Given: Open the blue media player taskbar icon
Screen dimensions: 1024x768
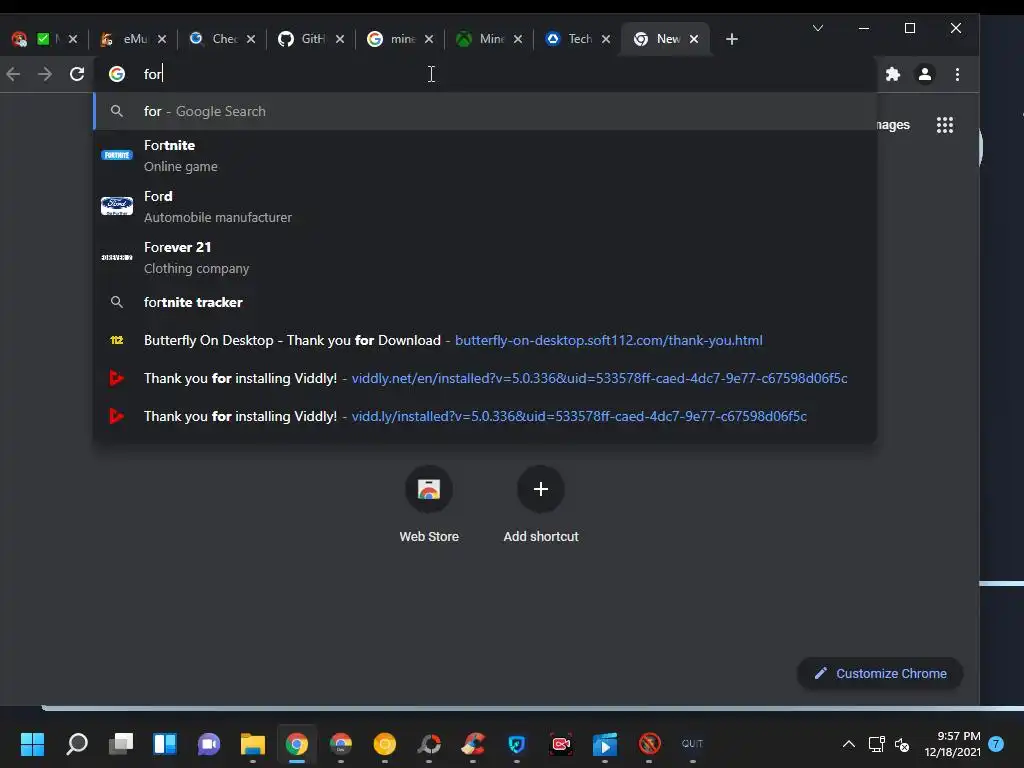Looking at the screenshot, I should [x=605, y=744].
